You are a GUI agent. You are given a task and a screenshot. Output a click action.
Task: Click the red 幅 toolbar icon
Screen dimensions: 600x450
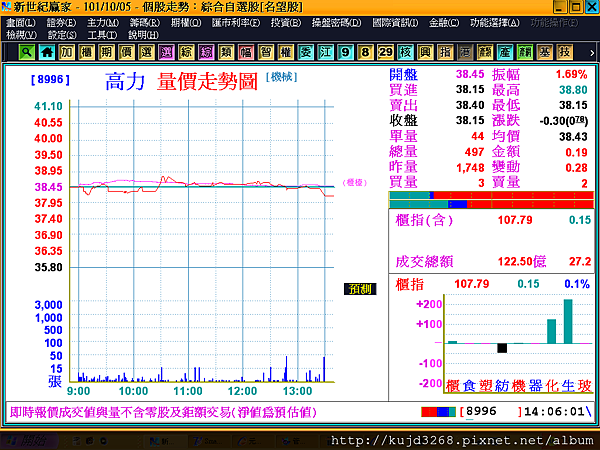point(246,52)
